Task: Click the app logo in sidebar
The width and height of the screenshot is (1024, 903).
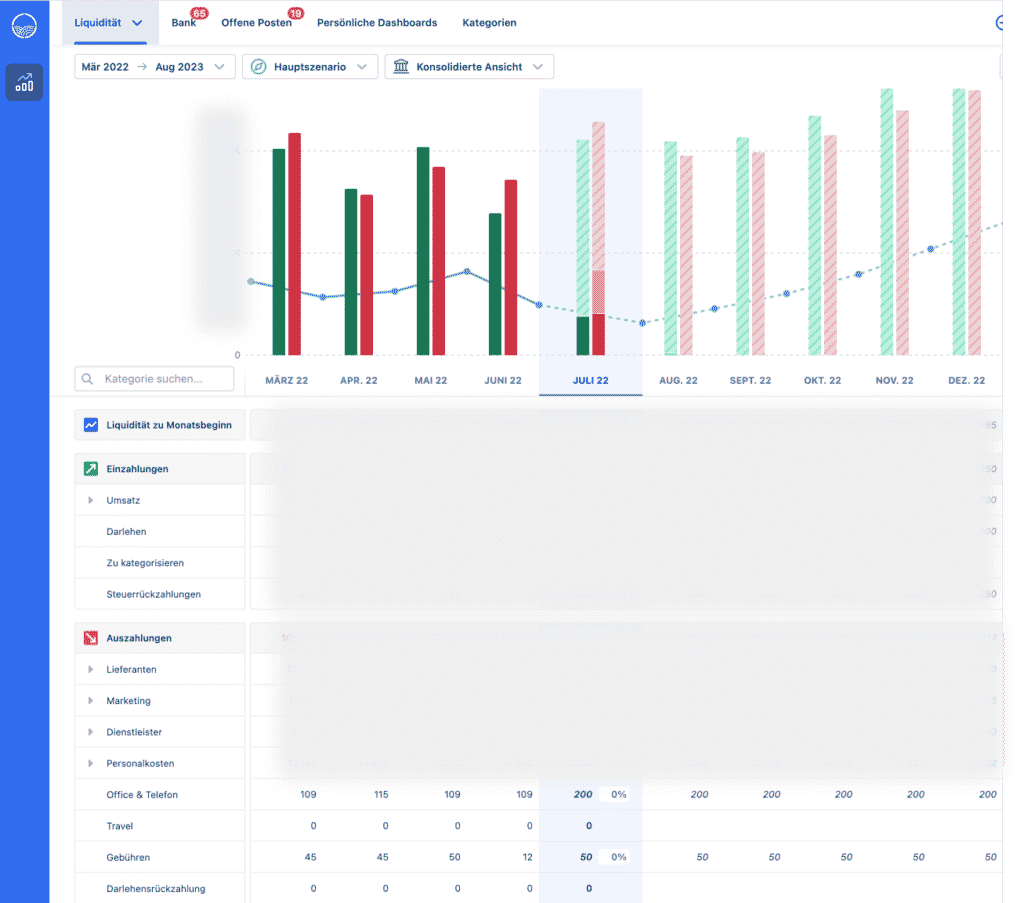Action: click(x=24, y=24)
